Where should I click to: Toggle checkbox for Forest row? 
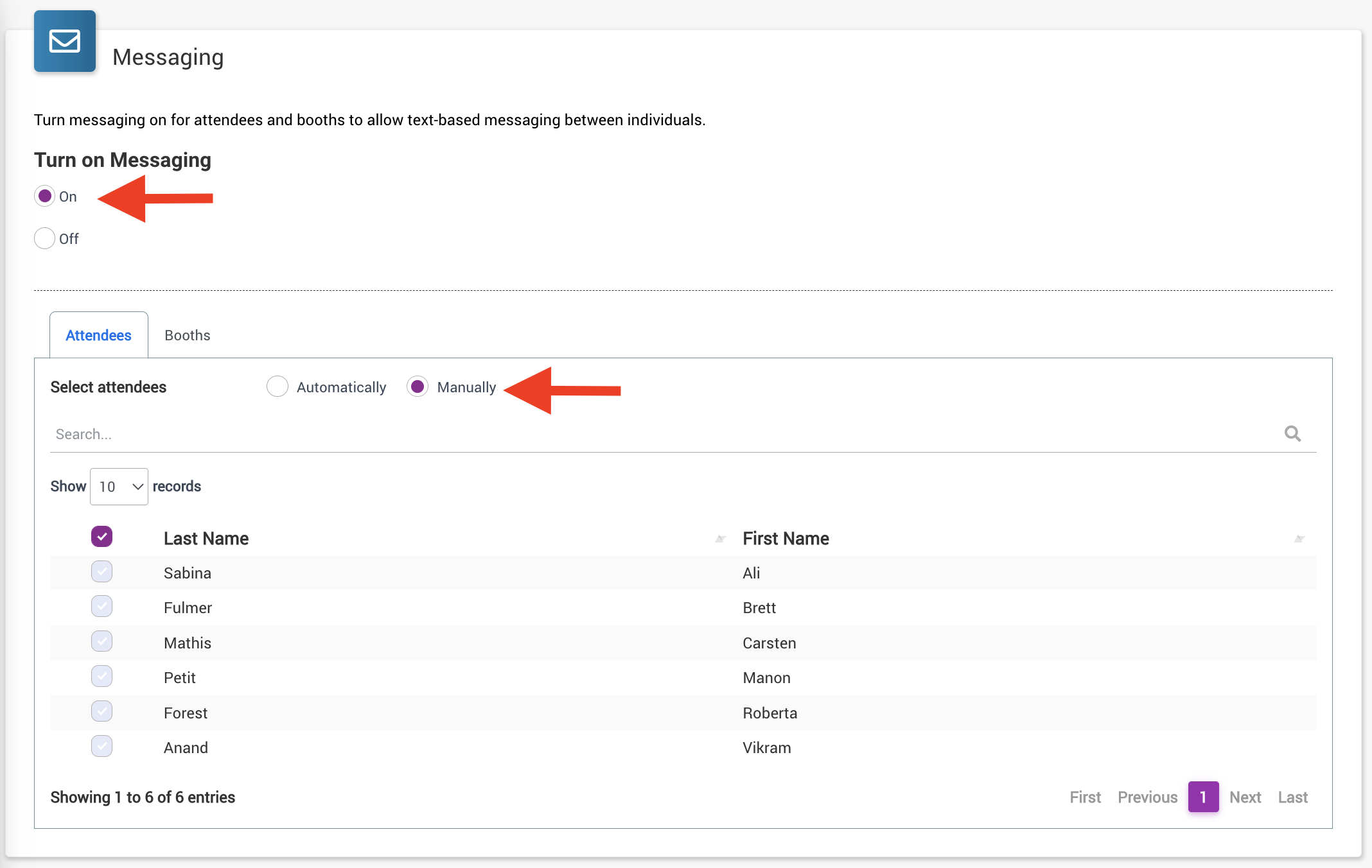(101, 711)
